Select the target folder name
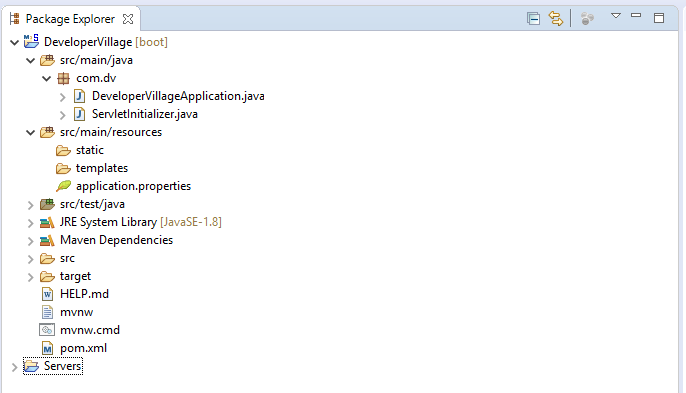The image size is (686, 393). coord(76,276)
